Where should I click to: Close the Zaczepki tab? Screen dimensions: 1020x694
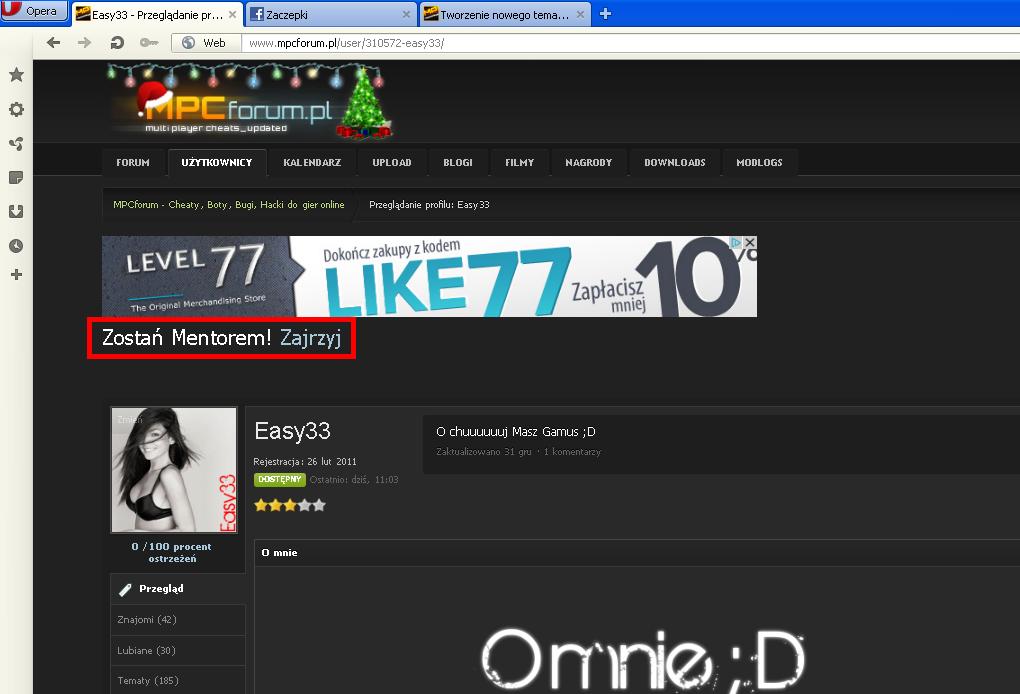(x=406, y=14)
